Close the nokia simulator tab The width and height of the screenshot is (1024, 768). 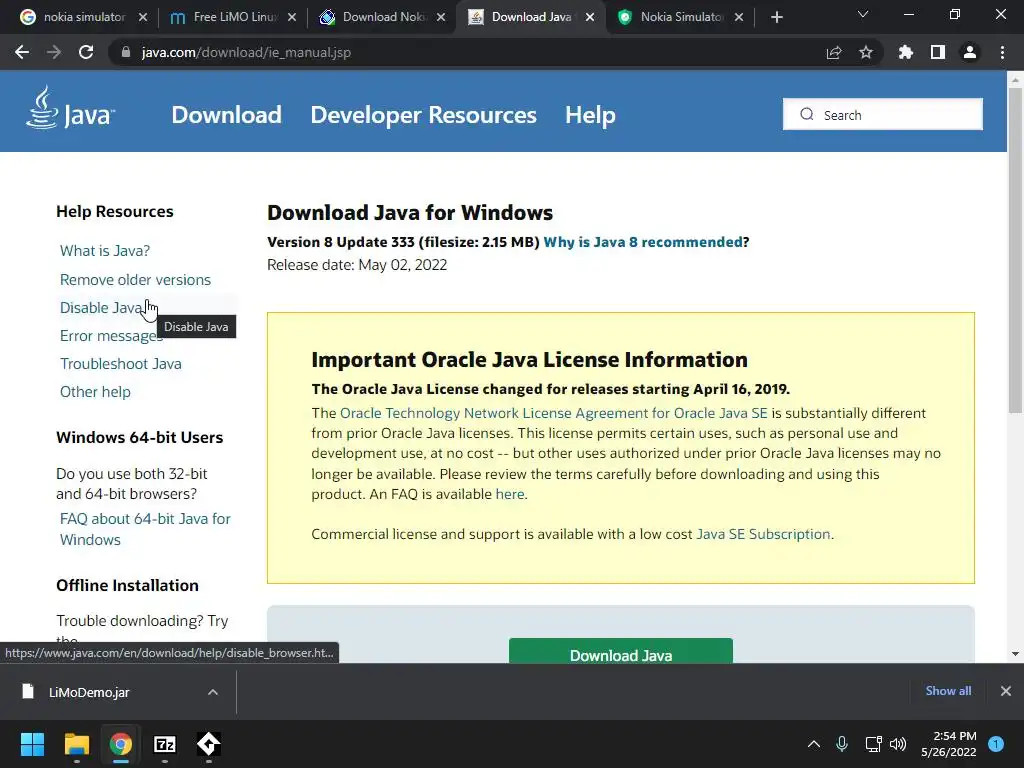click(x=143, y=18)
